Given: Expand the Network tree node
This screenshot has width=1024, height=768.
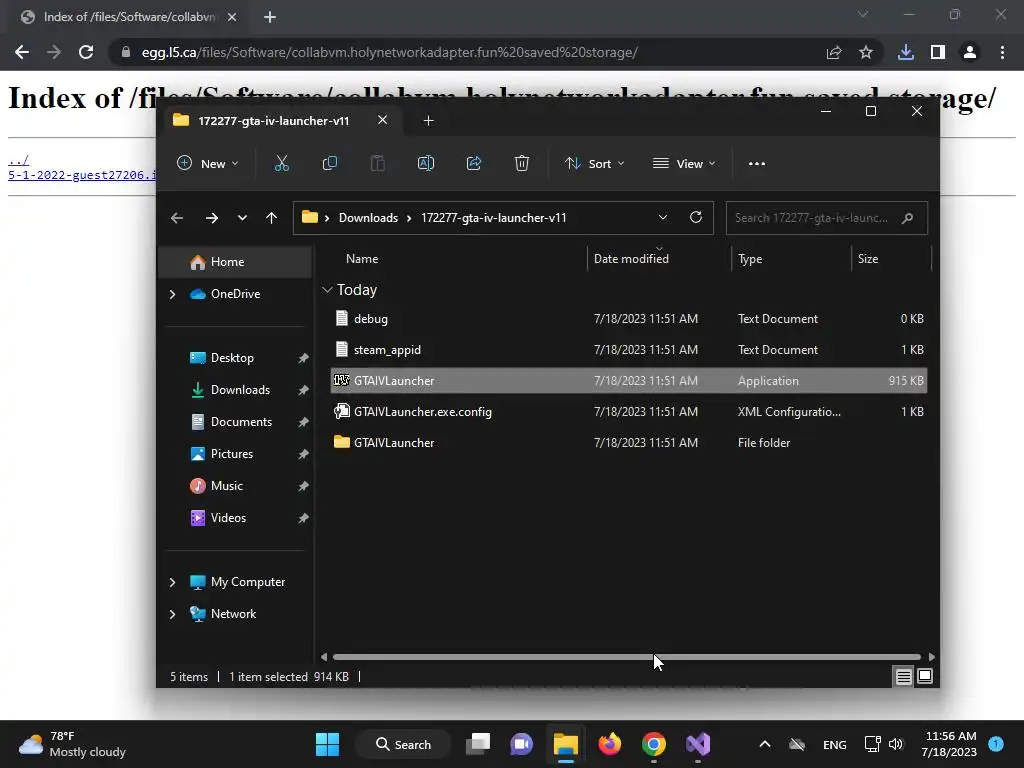Looking at the screenshot, I should coord(172,614).
